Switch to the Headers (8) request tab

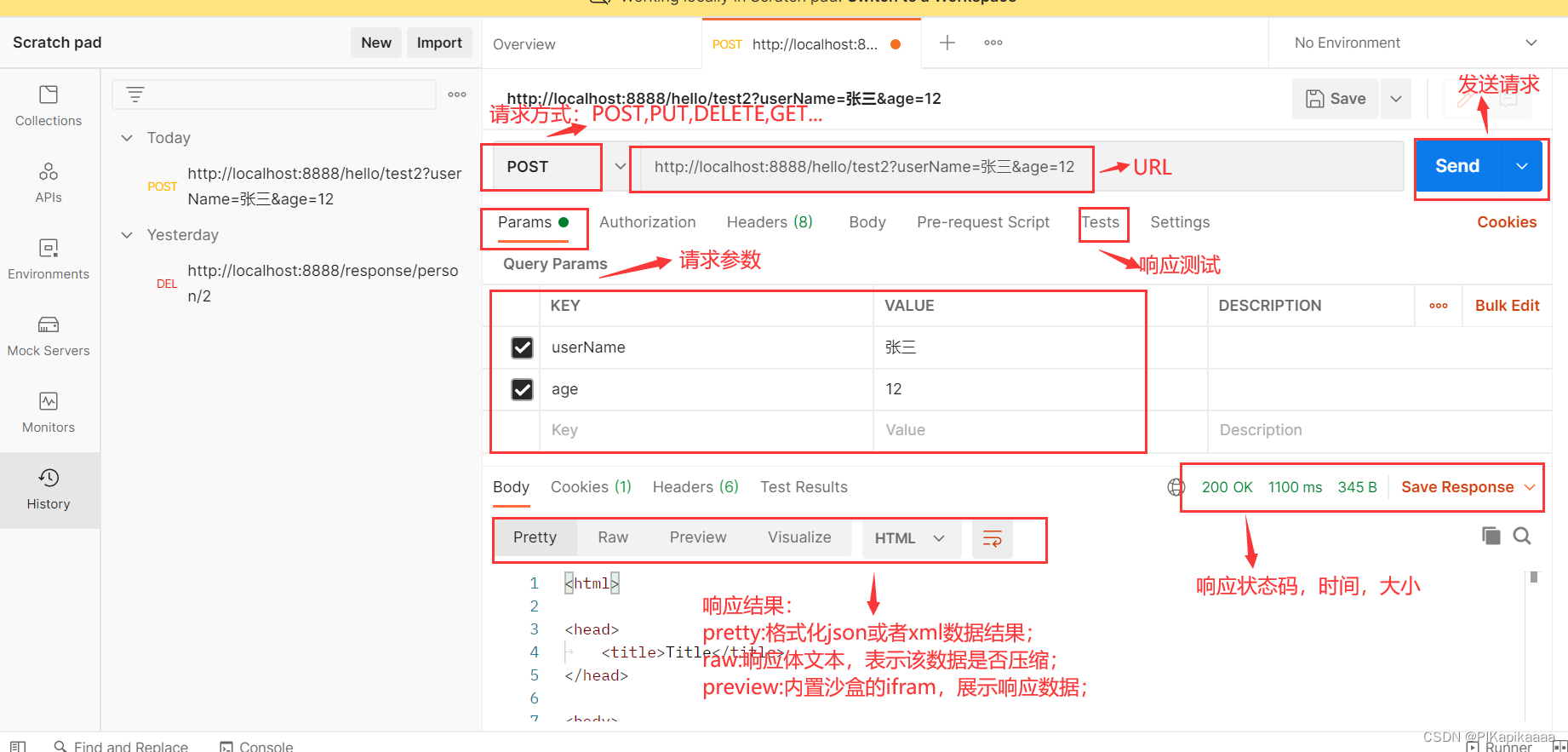coord(770,222)
